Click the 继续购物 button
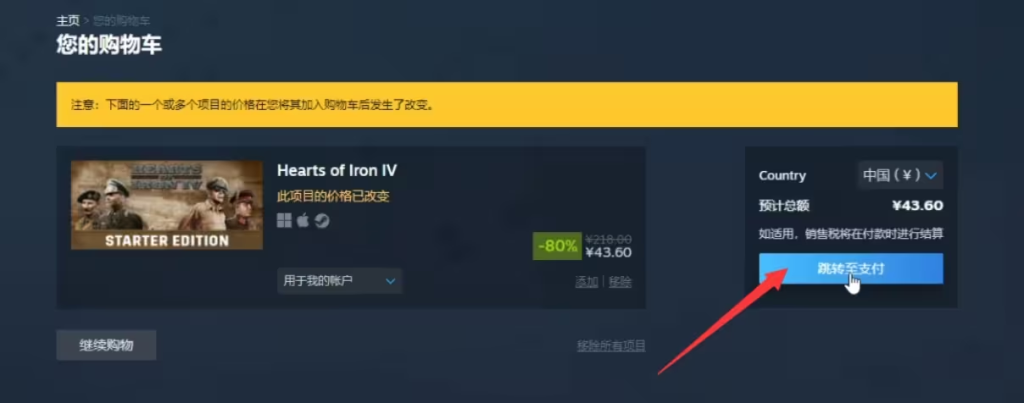Screen dimensions: 1024x403 point(106,345)
